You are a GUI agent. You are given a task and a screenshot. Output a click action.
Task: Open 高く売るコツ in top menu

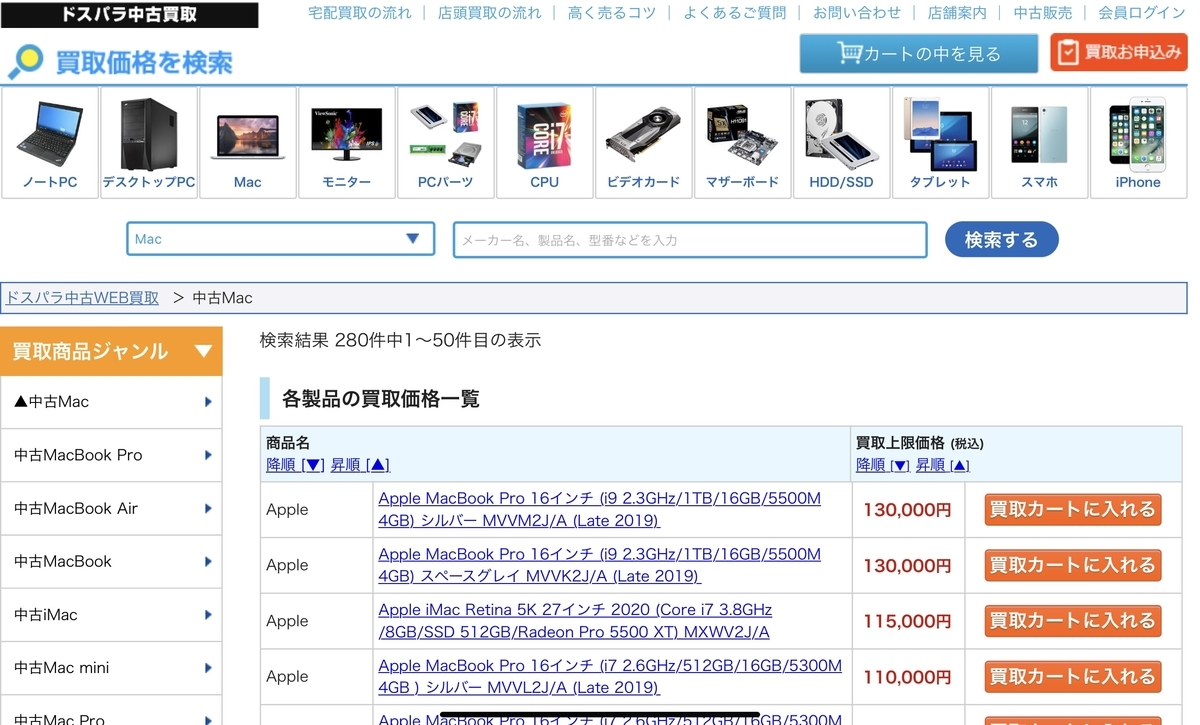pos(612,13)
